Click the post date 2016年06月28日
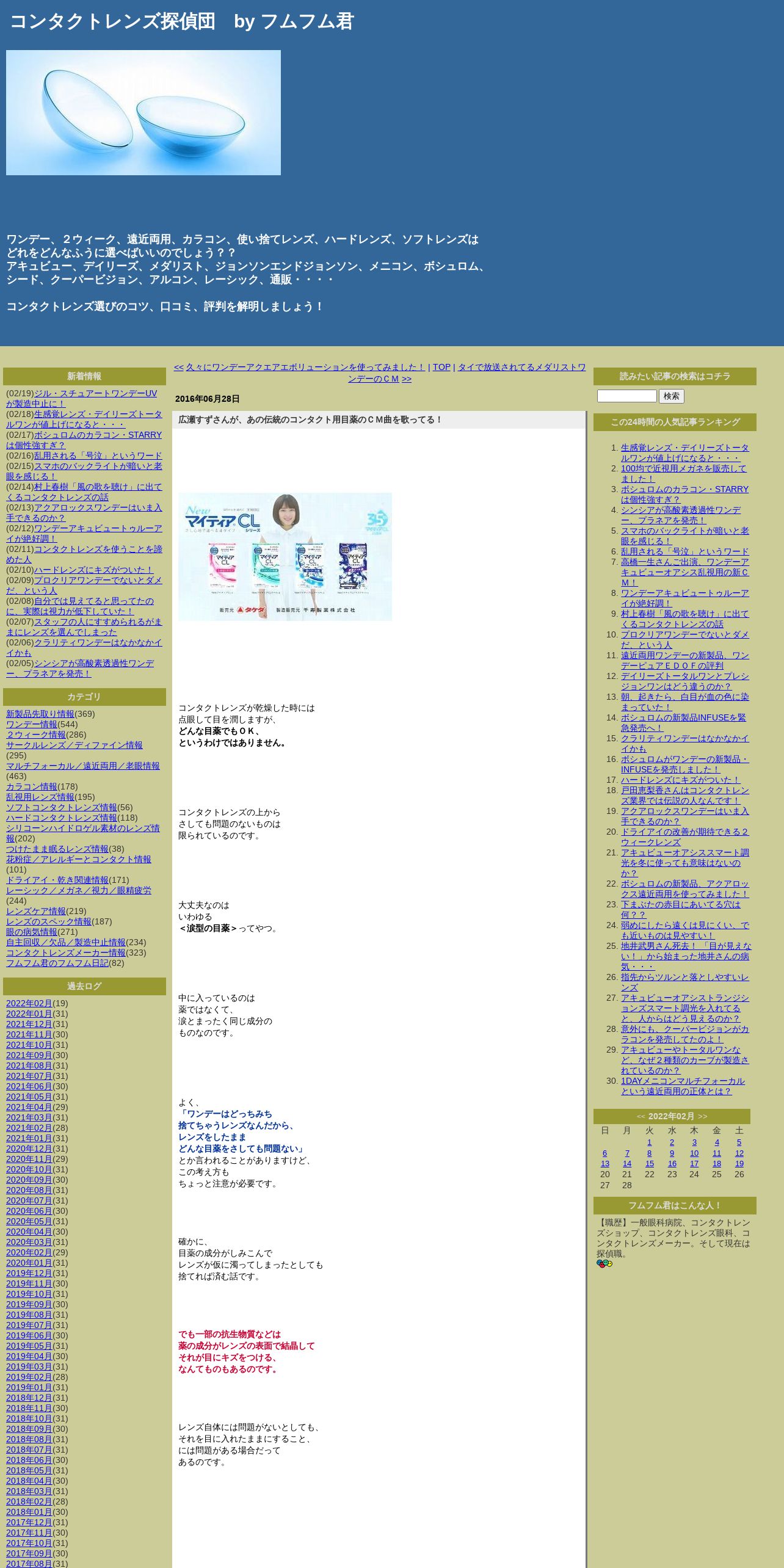The width and height of the screenshot is (784, 1568). point(208,399)
